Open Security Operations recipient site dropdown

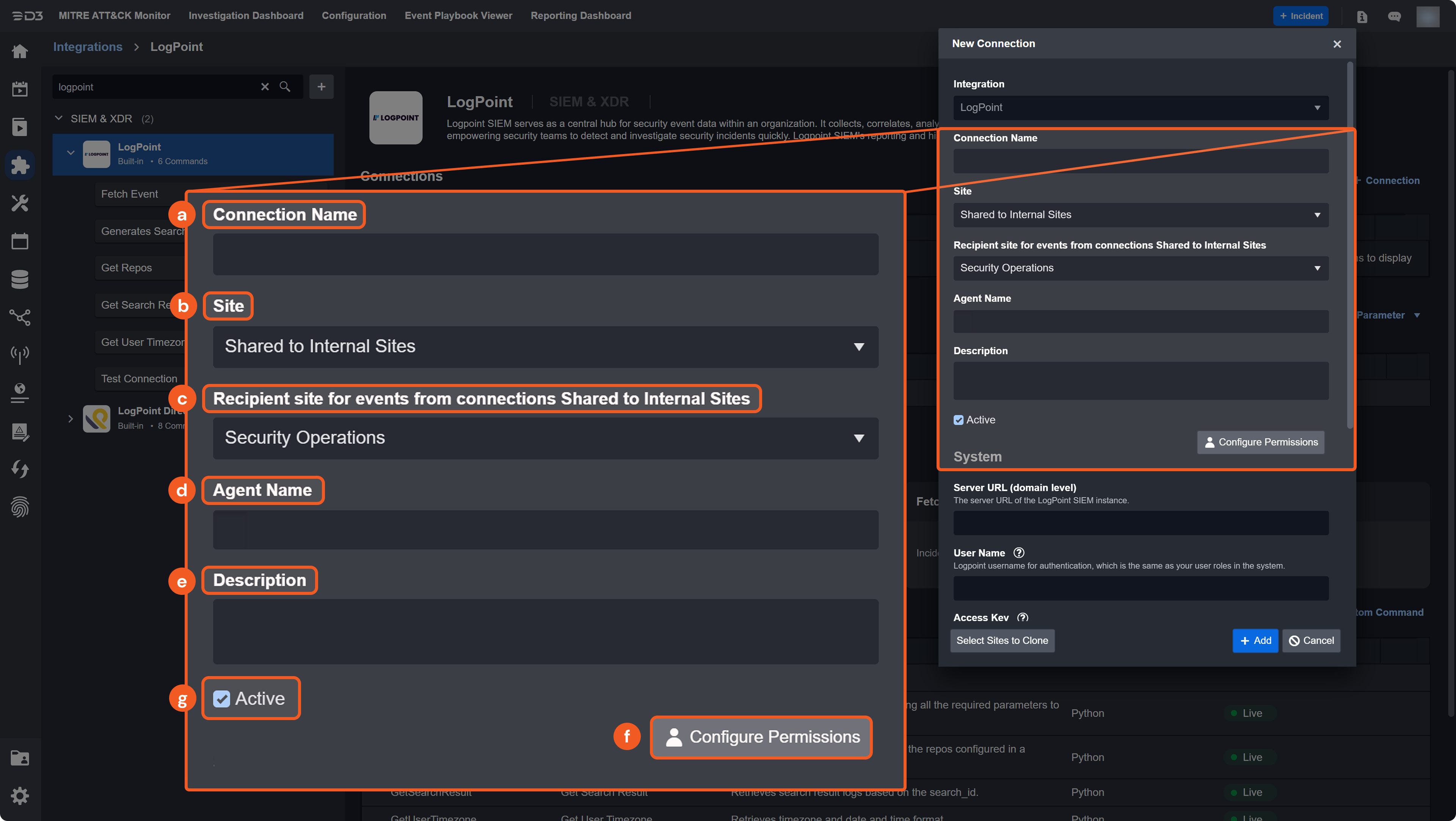1141,268
